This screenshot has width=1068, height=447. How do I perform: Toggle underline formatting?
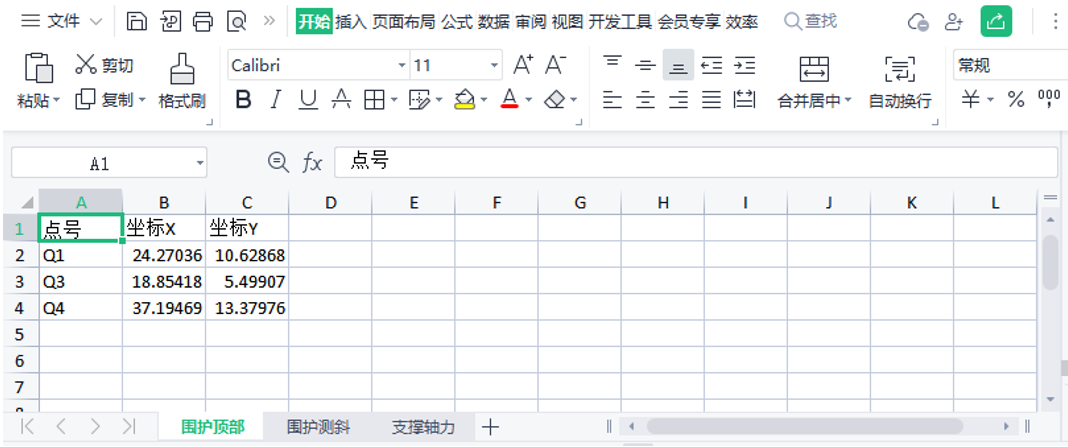(308, 99)
